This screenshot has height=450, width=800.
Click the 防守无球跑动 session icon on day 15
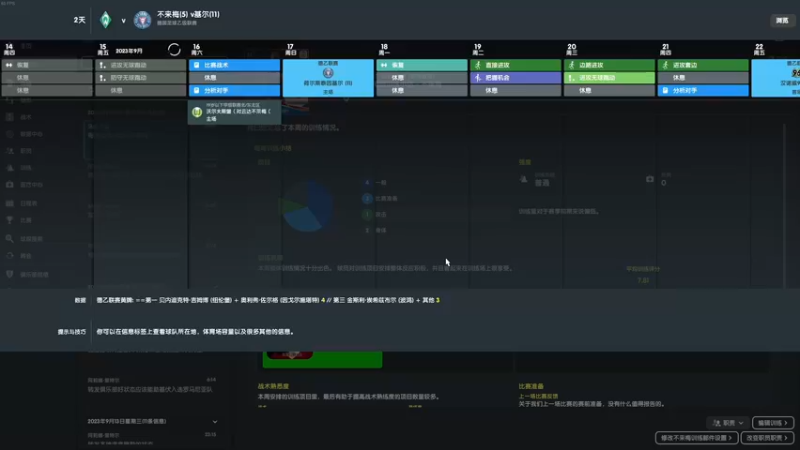pos(103,78)
